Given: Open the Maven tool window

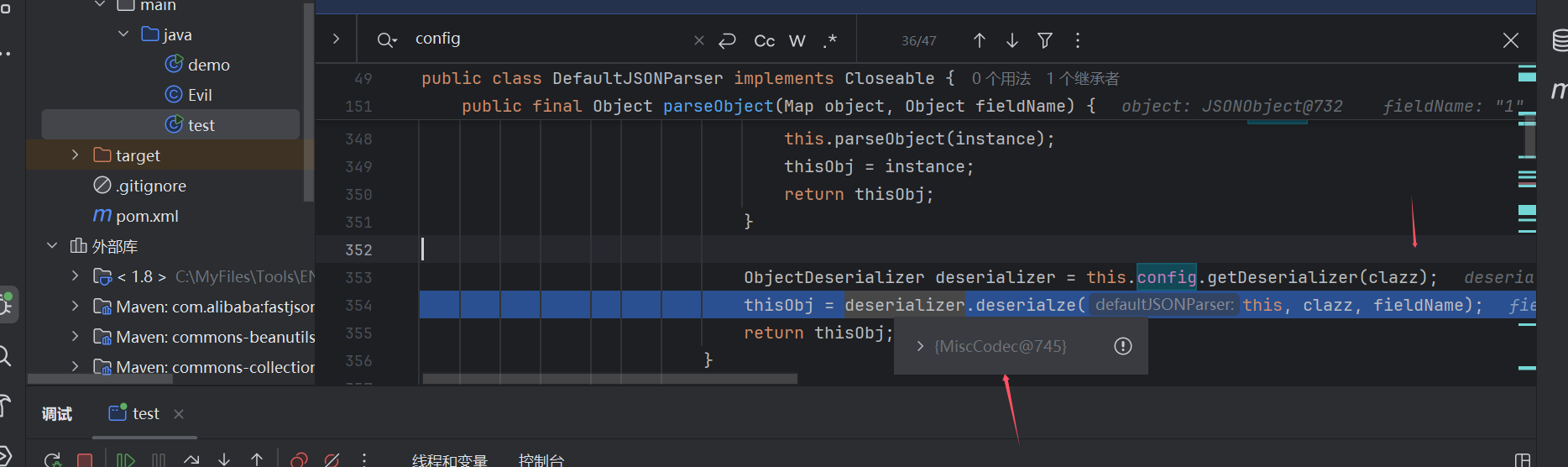Looking at the screenshot, I should click(x=1560, y=89).
